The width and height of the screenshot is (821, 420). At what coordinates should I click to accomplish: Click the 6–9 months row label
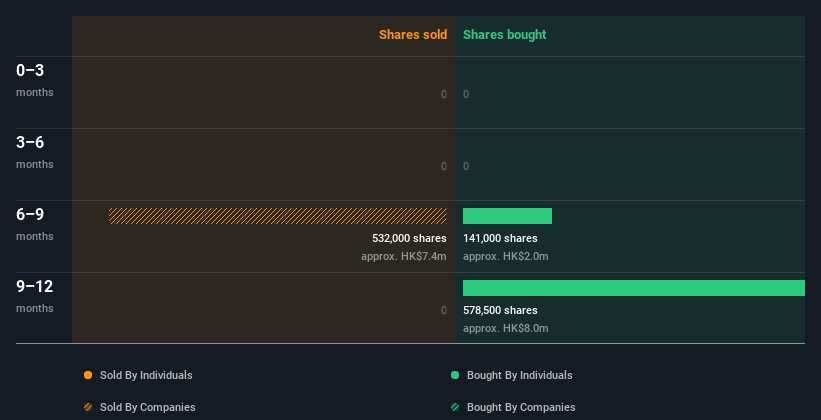pos(35,224)
